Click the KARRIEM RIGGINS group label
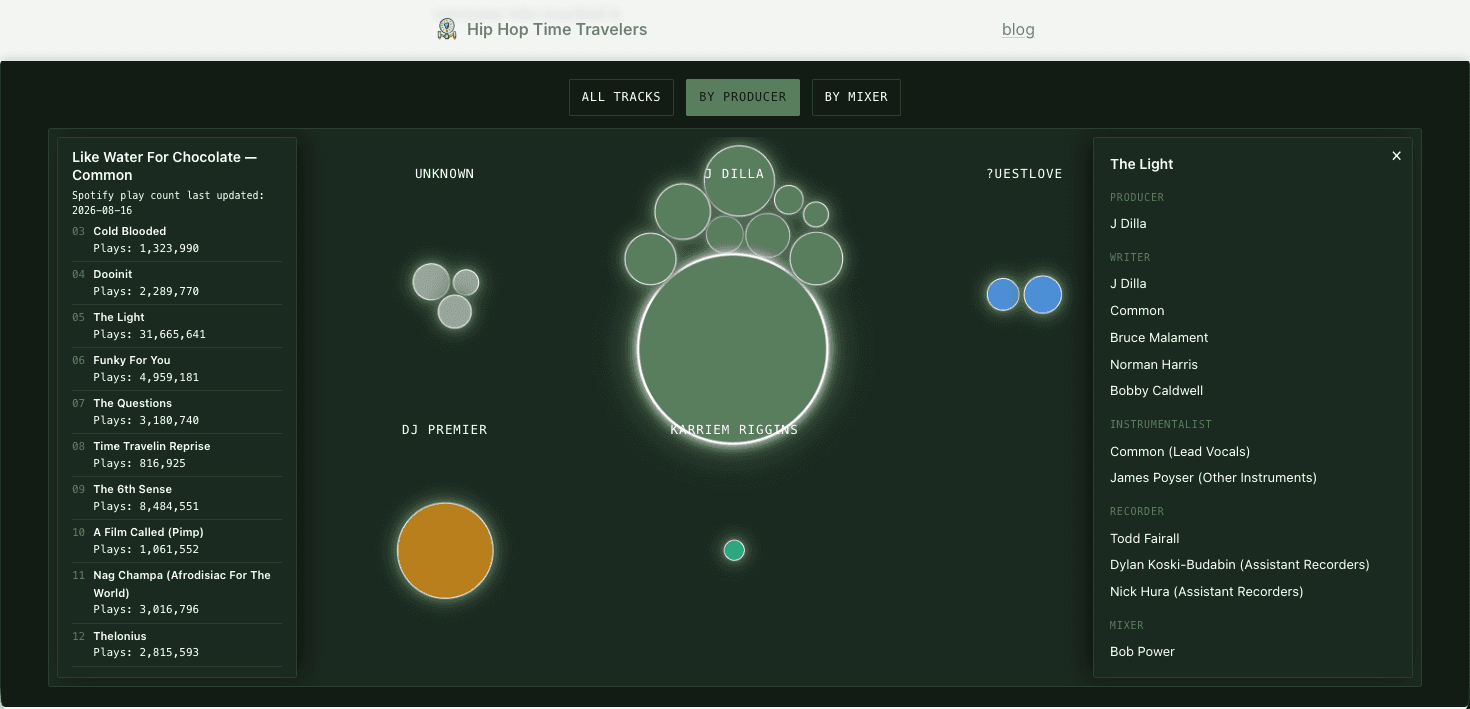The width and height of the screenshot is (1470, 709). 734,430
